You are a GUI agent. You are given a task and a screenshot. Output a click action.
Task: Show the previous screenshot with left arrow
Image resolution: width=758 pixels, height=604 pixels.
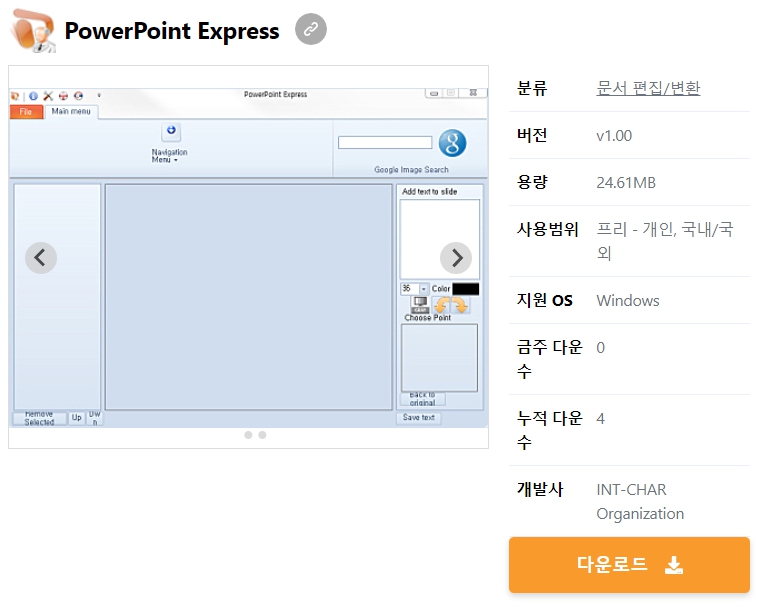point(41,258)
